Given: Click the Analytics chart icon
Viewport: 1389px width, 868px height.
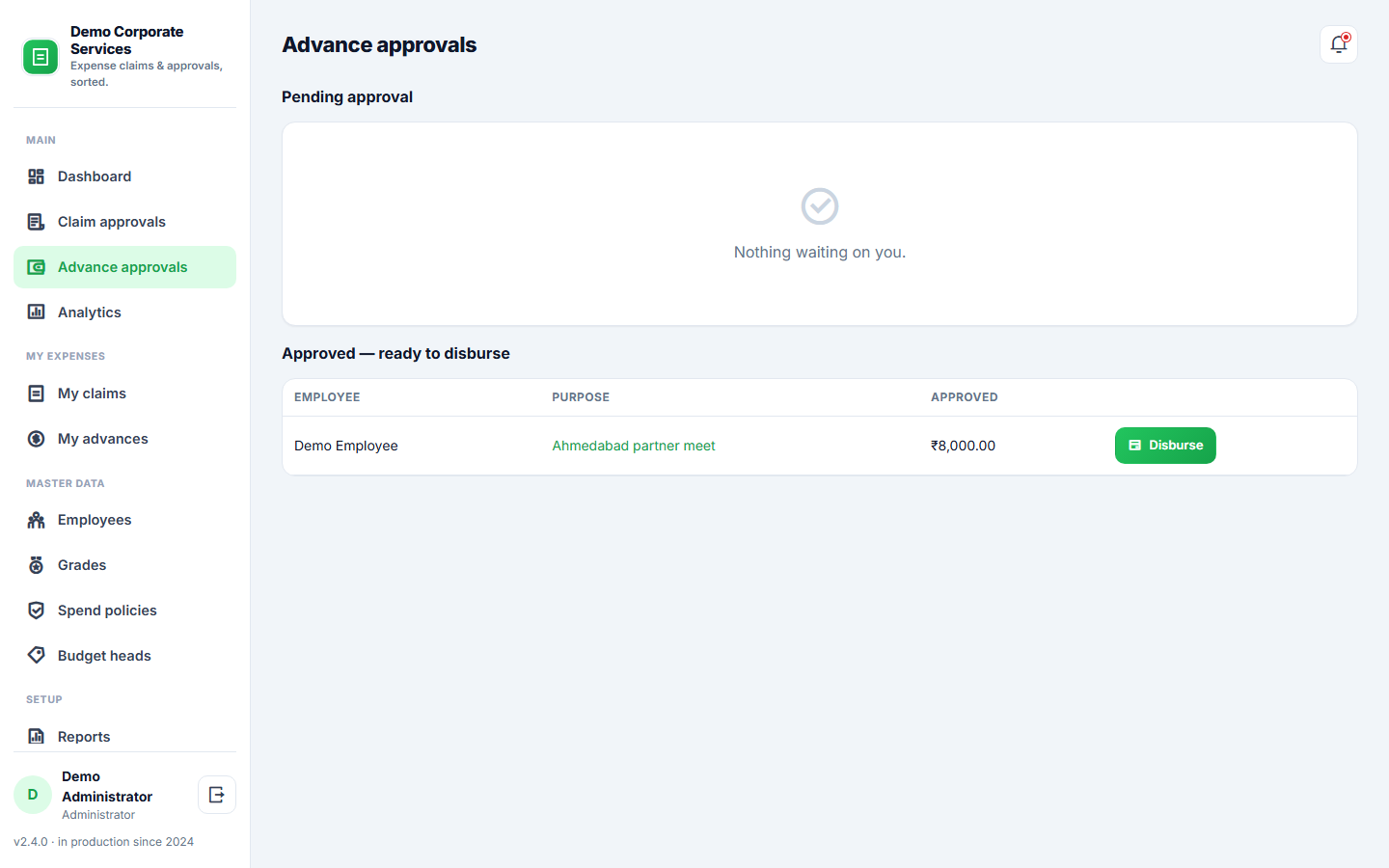Looking at the screenshot, I should 36,312.
